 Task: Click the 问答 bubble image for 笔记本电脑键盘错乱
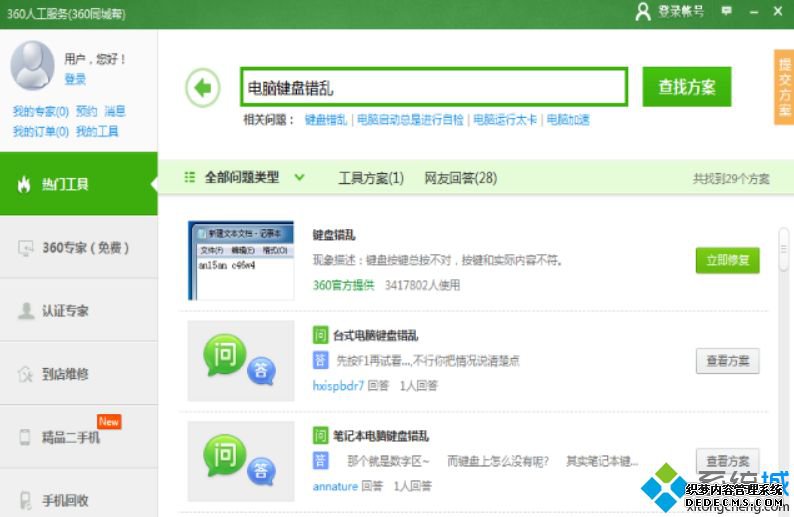click(241, 461)
